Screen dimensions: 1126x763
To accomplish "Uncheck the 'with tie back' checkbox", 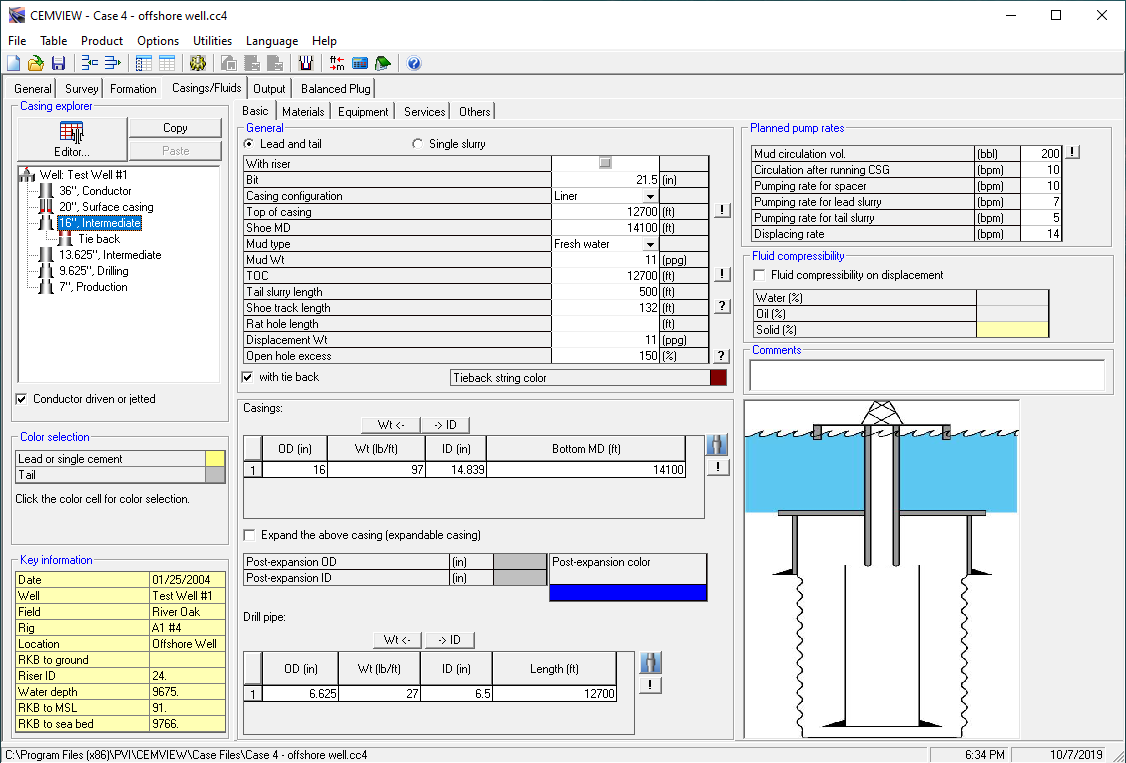I will point(248,377).
